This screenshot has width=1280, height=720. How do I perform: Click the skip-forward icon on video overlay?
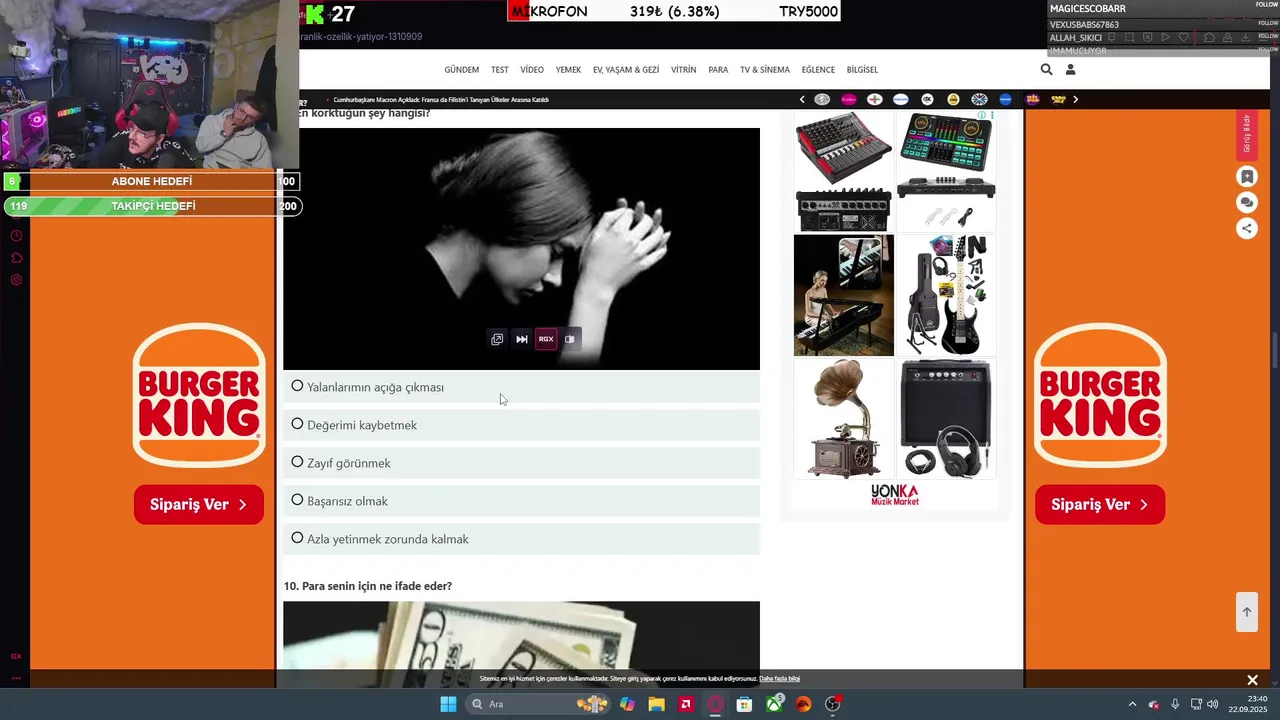[521, 339]
